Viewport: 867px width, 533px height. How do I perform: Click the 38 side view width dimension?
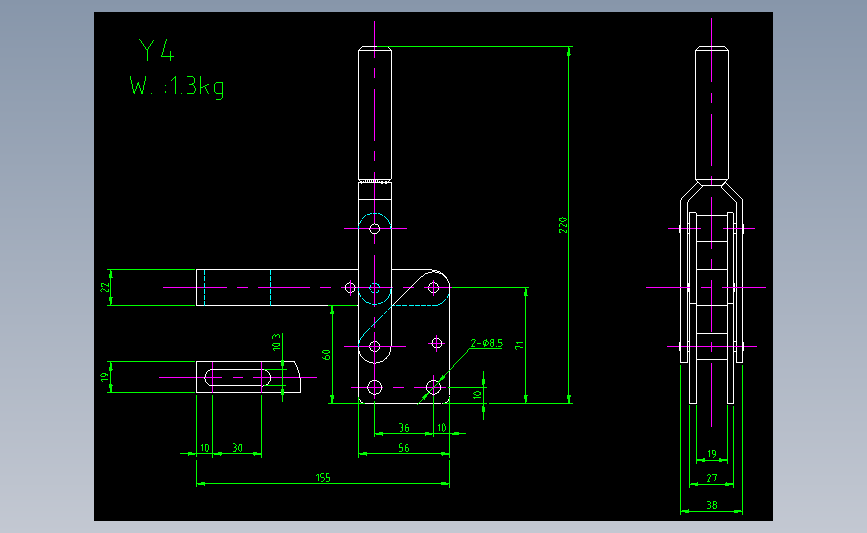(x=712, y=505)
